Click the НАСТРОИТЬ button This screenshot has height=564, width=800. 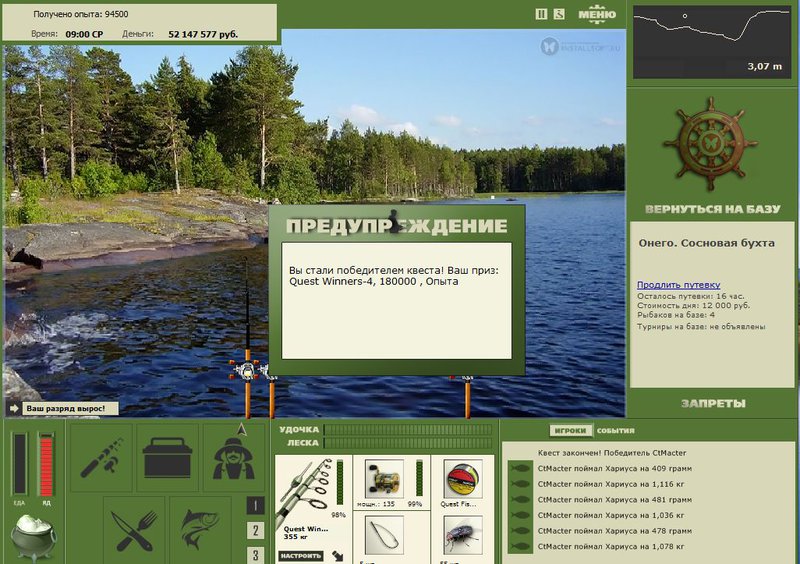tap(301, 556)
